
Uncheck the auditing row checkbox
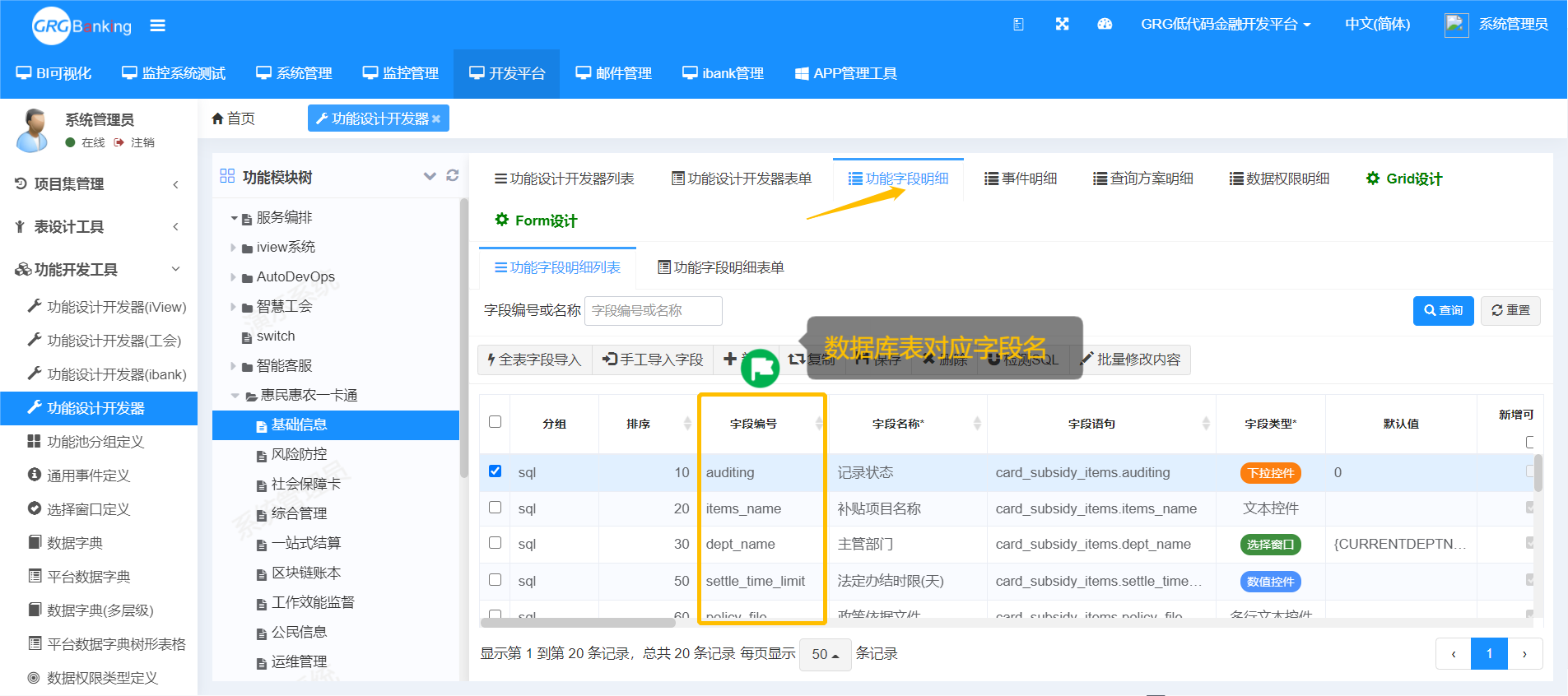[x=495, y=471]
